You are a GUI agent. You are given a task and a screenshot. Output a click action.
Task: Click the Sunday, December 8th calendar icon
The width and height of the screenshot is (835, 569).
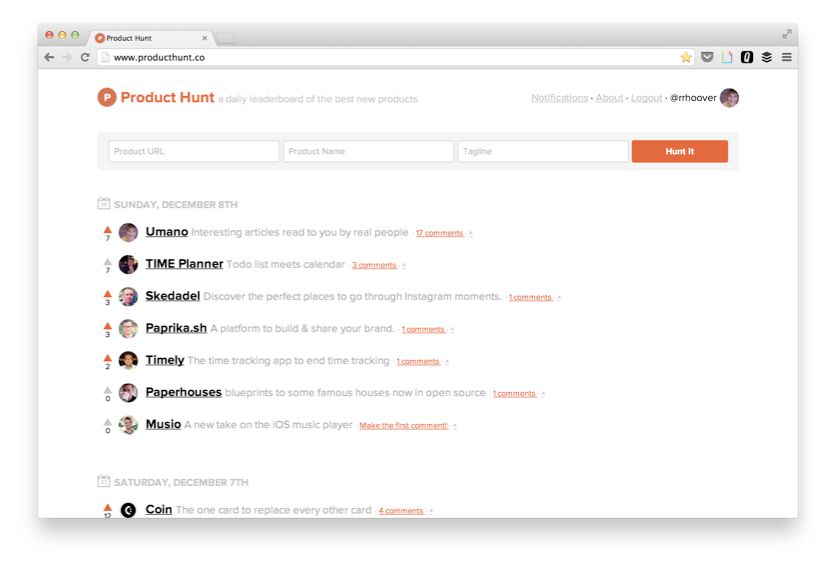pos(104,203)
